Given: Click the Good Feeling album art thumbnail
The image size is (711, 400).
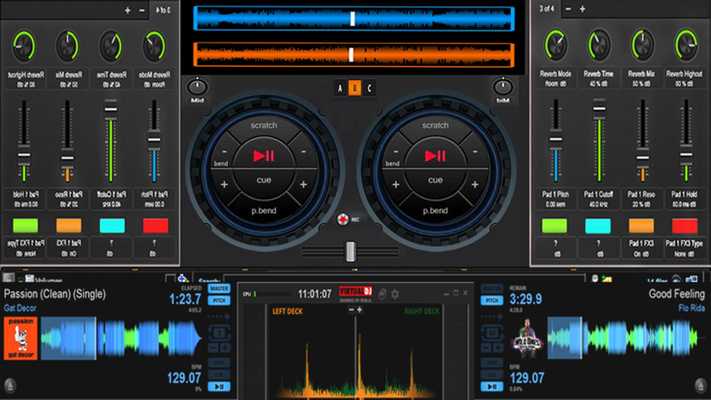Looking at the screenshot, I should 527,338.
